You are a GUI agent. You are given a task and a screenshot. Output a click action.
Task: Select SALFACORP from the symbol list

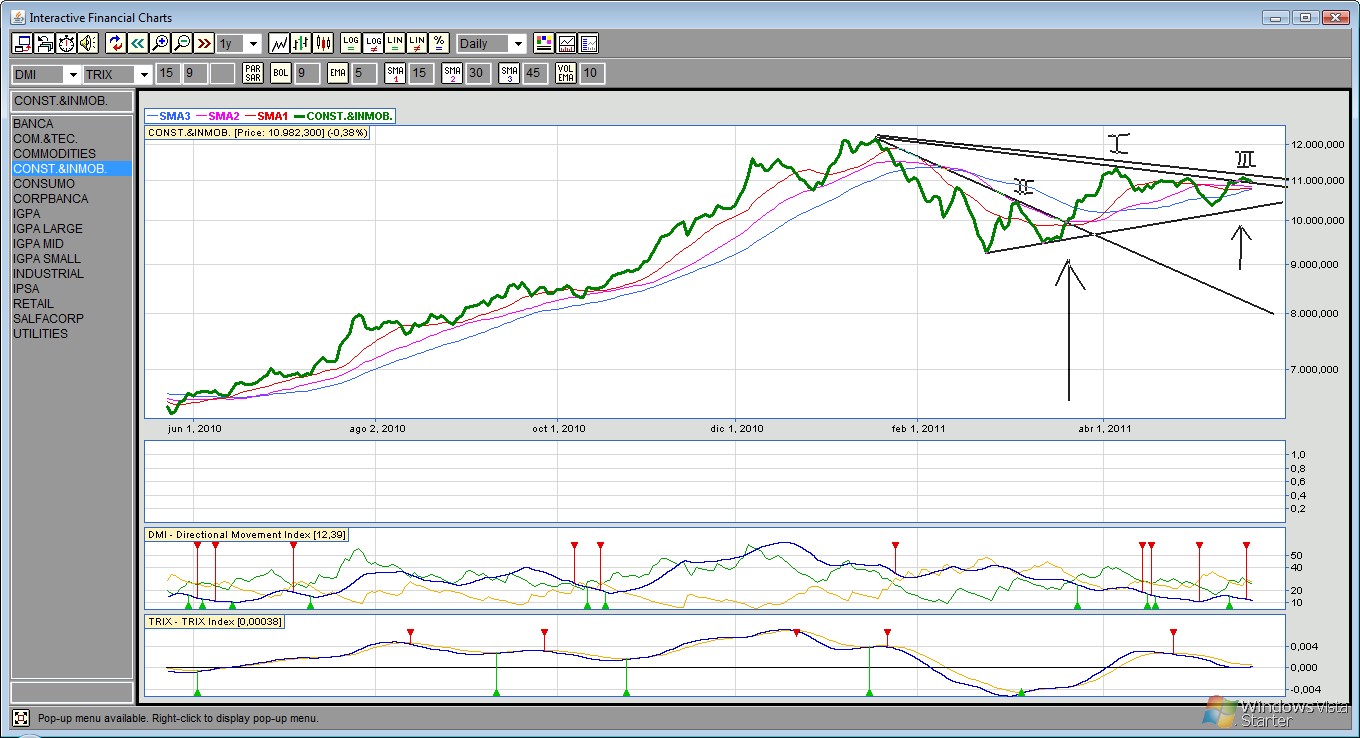pos(48,319)
